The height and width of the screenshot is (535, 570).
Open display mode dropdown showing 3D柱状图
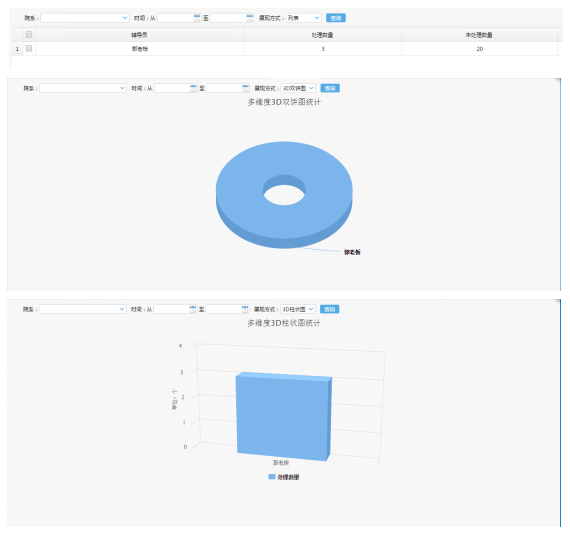298,309
